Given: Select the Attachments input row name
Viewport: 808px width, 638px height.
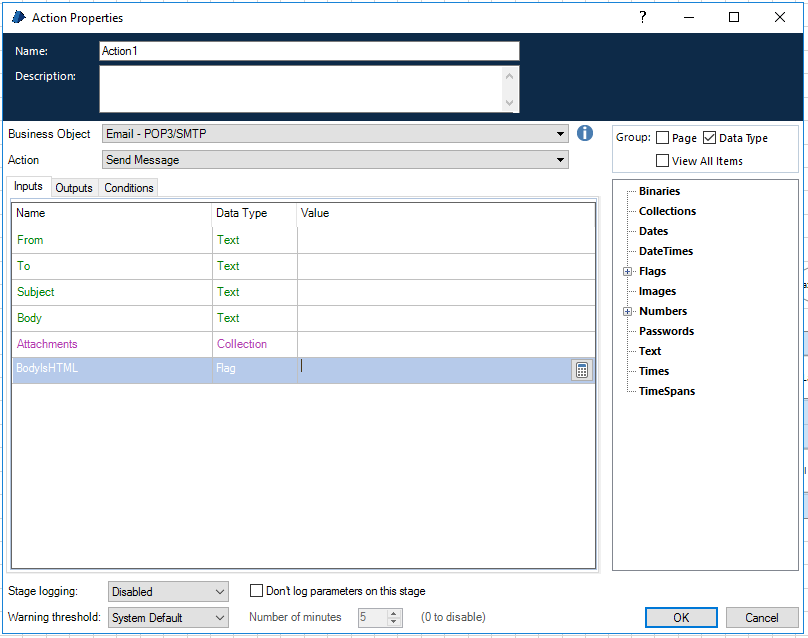Looking at the screenshot, I should click(47, 344).
